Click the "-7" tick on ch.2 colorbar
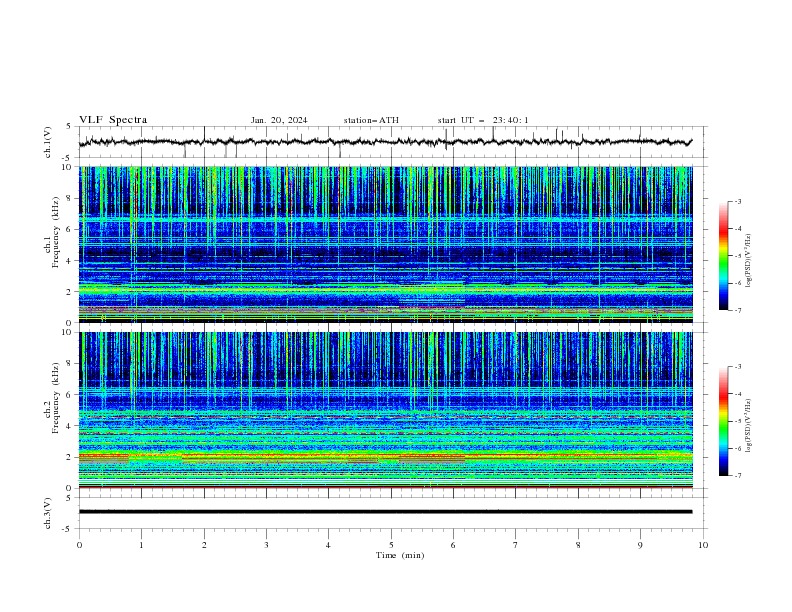Viewport: 792px width, 612px height. point(737,475)
